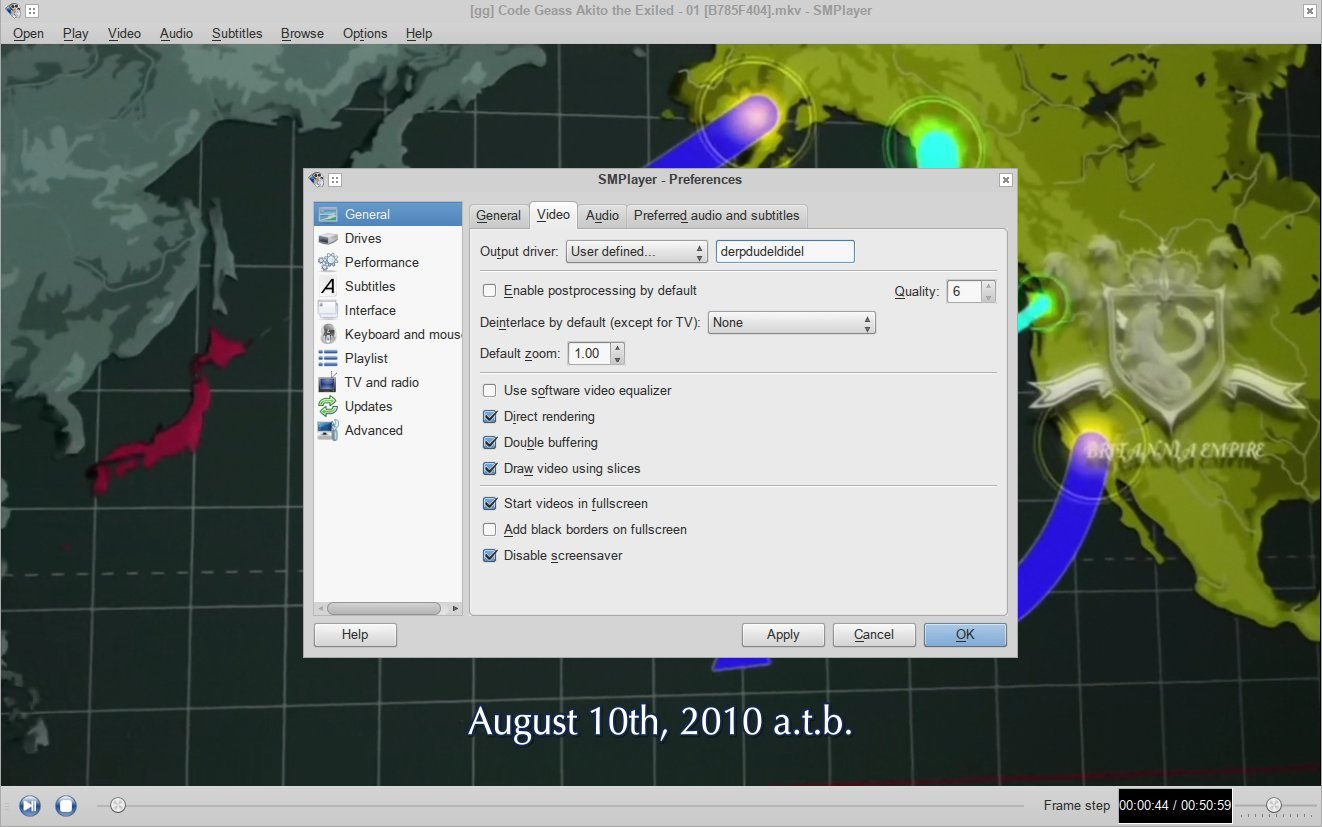Increase the Quality spinner value
Screen dimensions: 1322x827
point(989,286)
